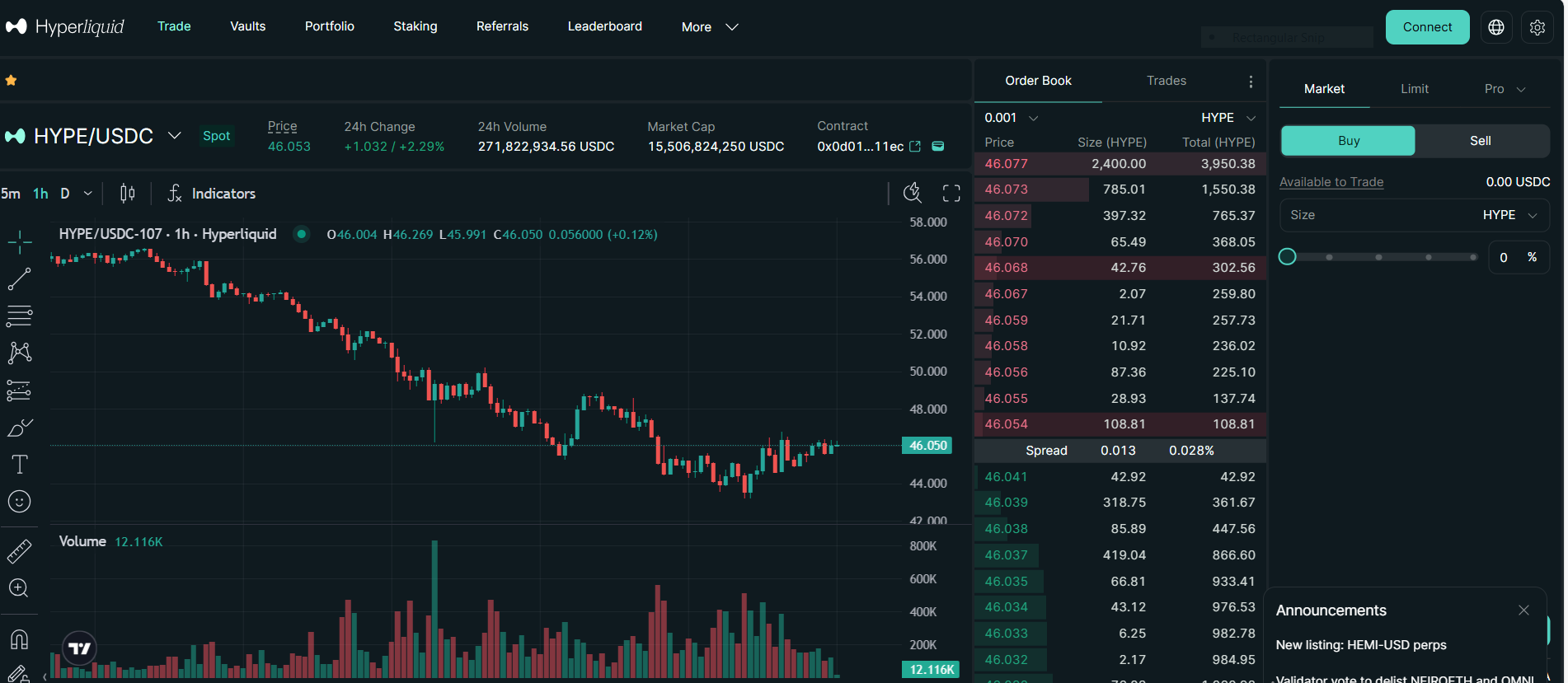Expand Pro order type dropdown
This screenshot has height=683, width=1568.
pos(1505,89)
